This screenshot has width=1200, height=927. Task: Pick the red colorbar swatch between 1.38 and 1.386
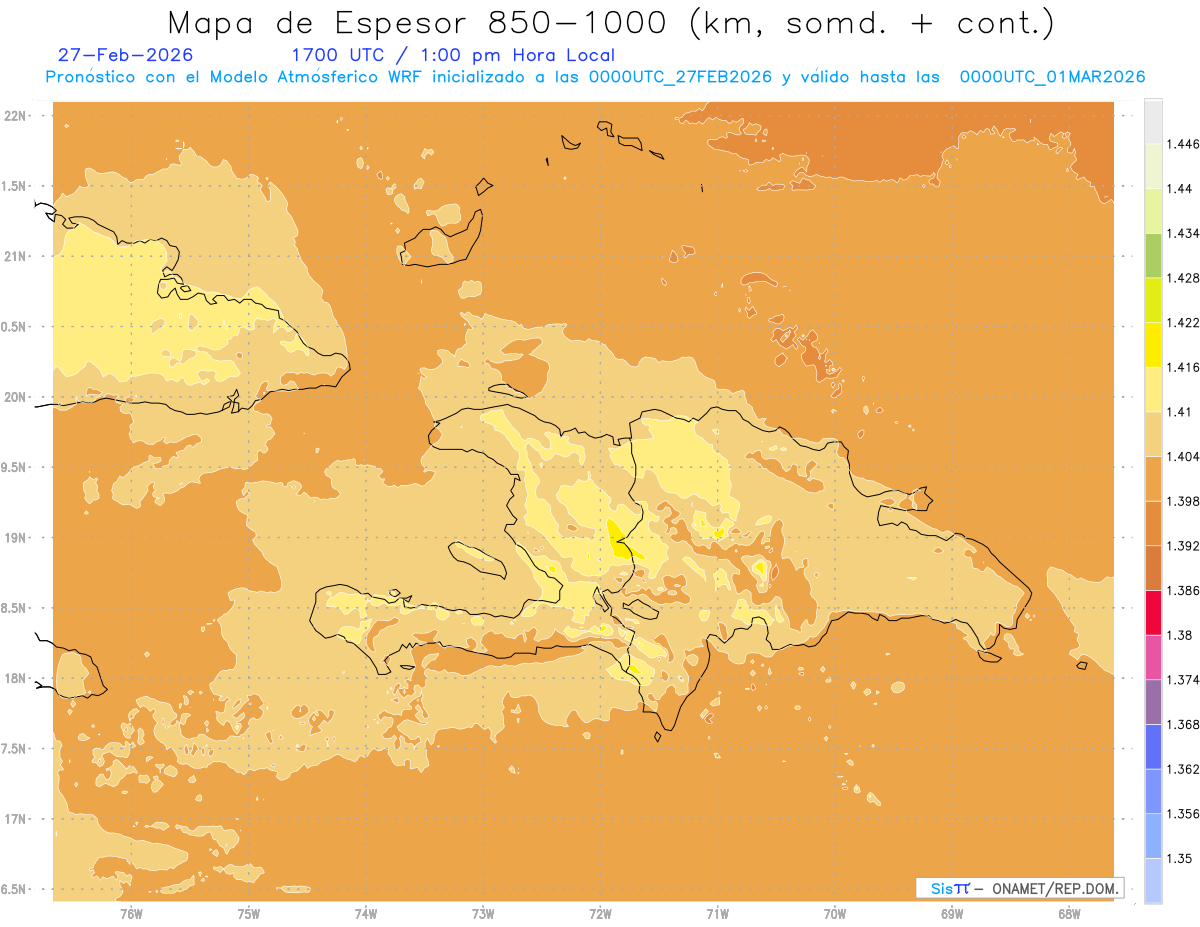[x=1153, y=612]
